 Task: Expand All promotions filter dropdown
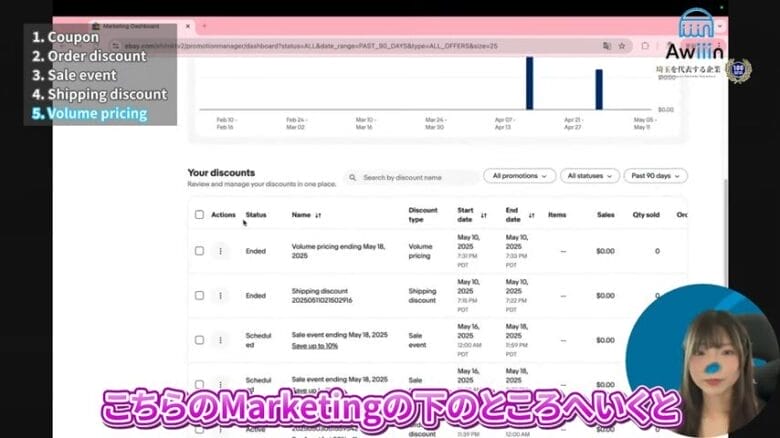click(519, 176)
